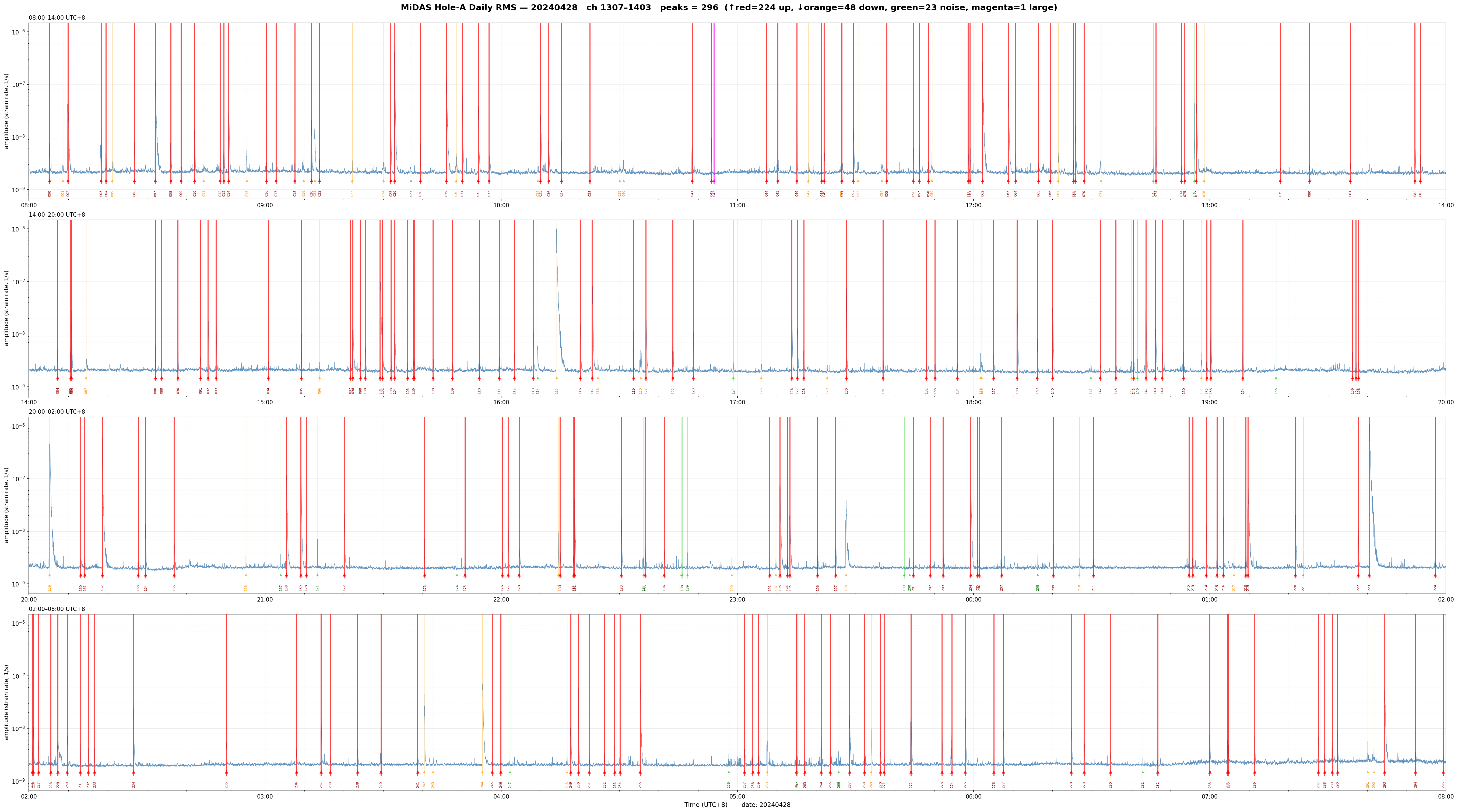Click the "06:00" time tick label
Image resolution: width=1458 pixels, height=812 pixels.
point(974,797)
